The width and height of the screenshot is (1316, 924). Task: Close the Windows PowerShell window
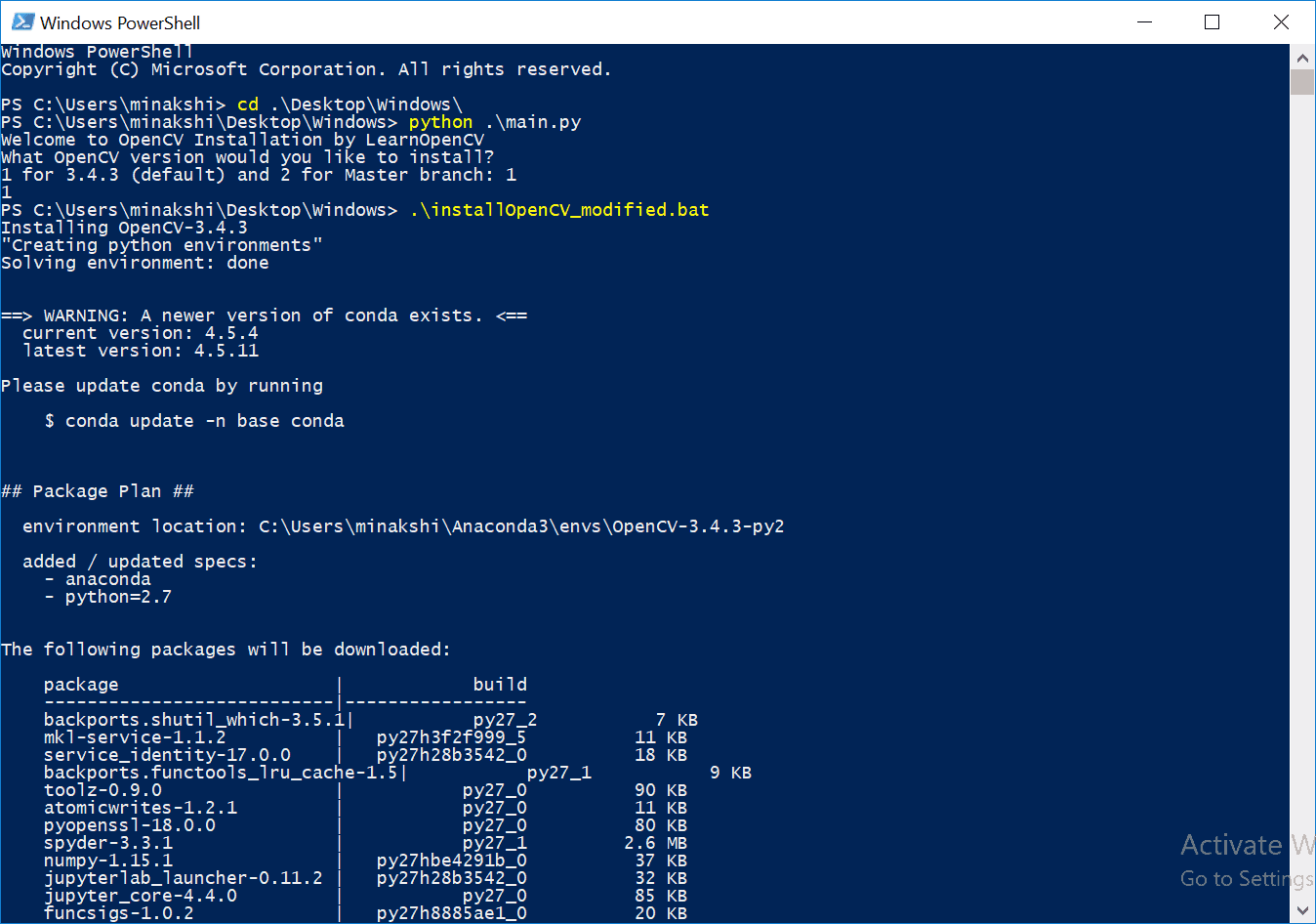tap(1281, 21)
